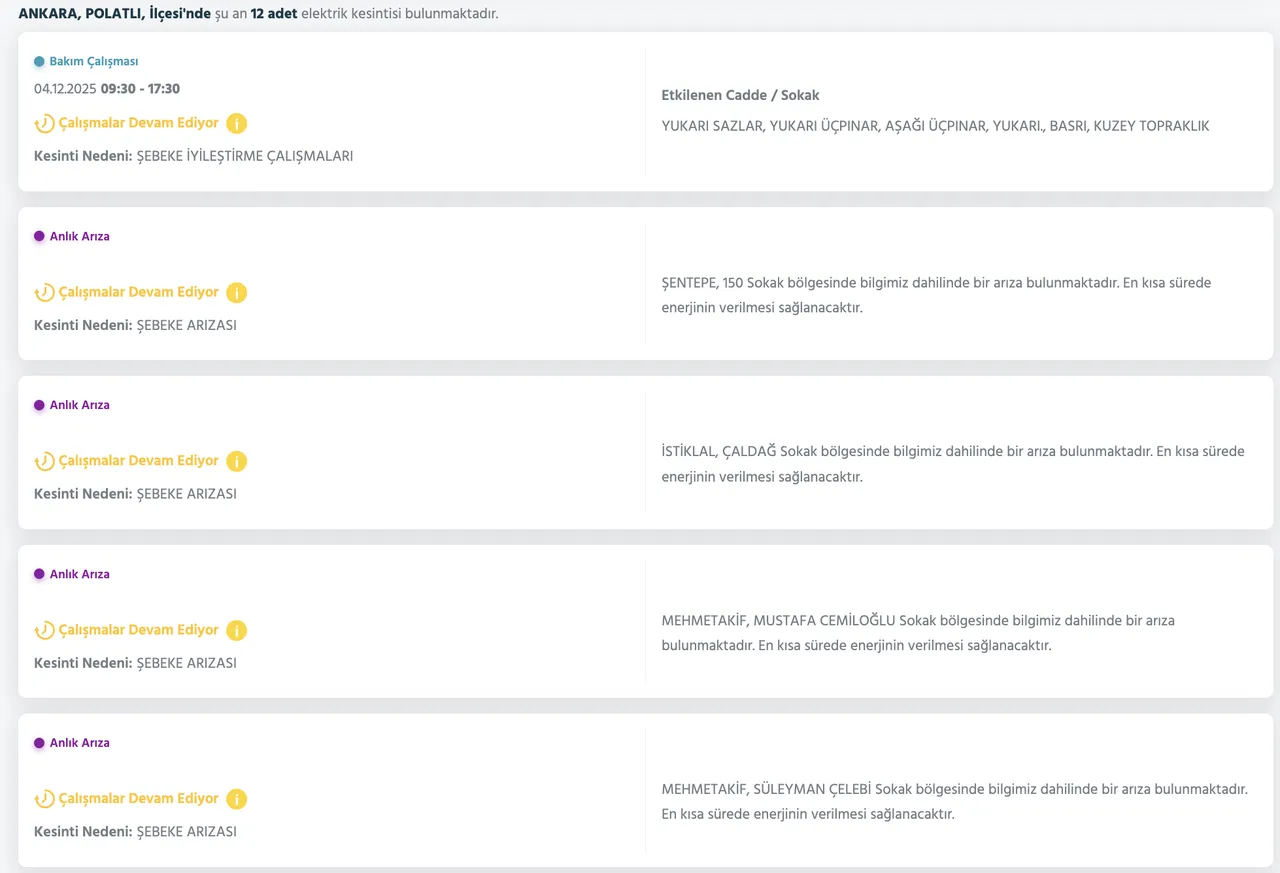1280x873 pixels.
Task: Click Anlık Arıza label on MUSTAFA CEMİLOĞLU card
Action: click(x=79, y=574)
